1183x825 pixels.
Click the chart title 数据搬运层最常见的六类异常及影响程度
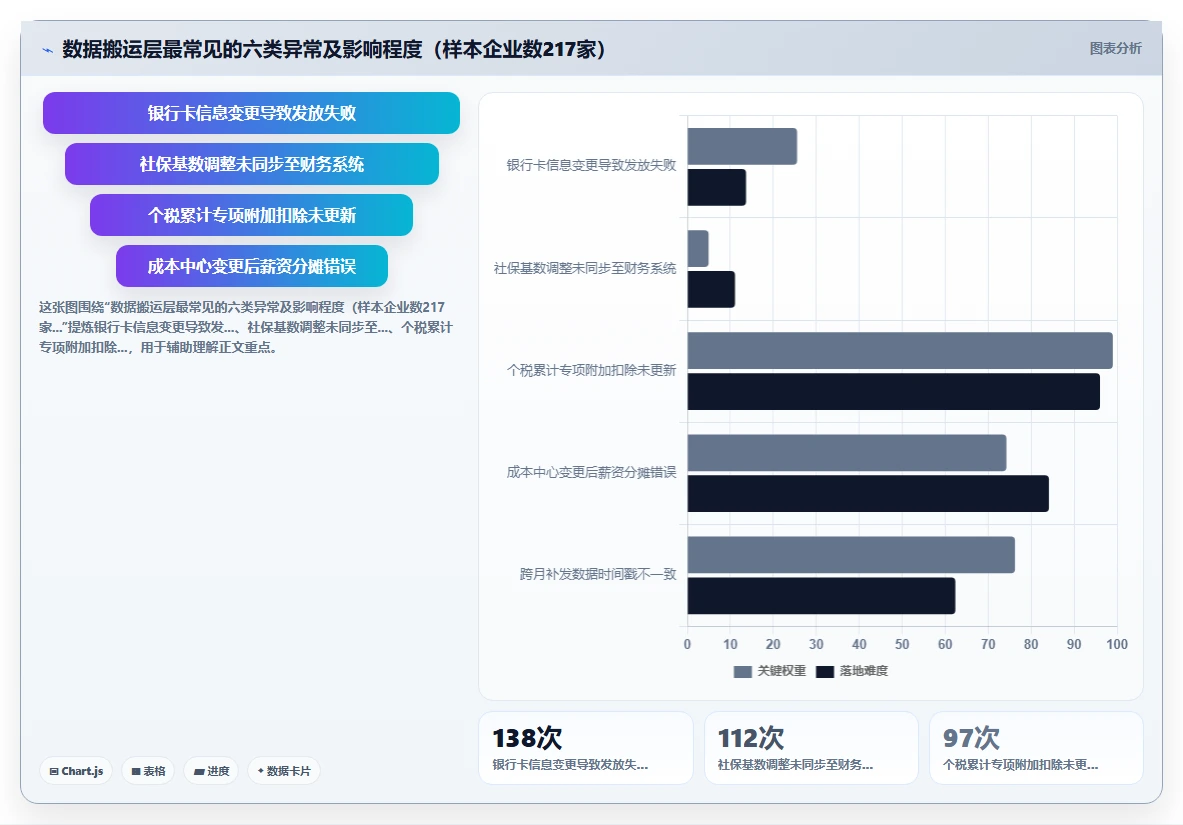point(333,49)
